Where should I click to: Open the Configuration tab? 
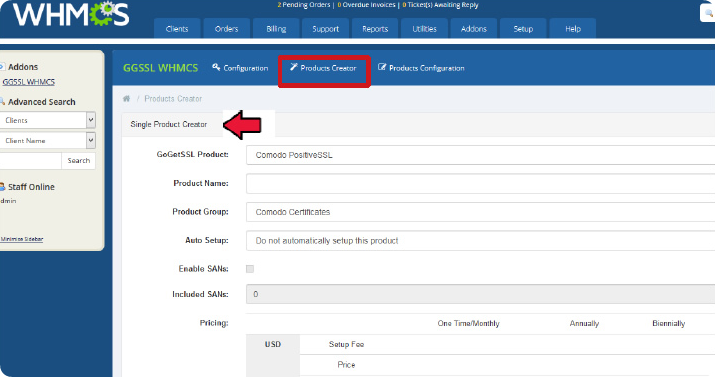pyautogui.click(x=240, y=68)
